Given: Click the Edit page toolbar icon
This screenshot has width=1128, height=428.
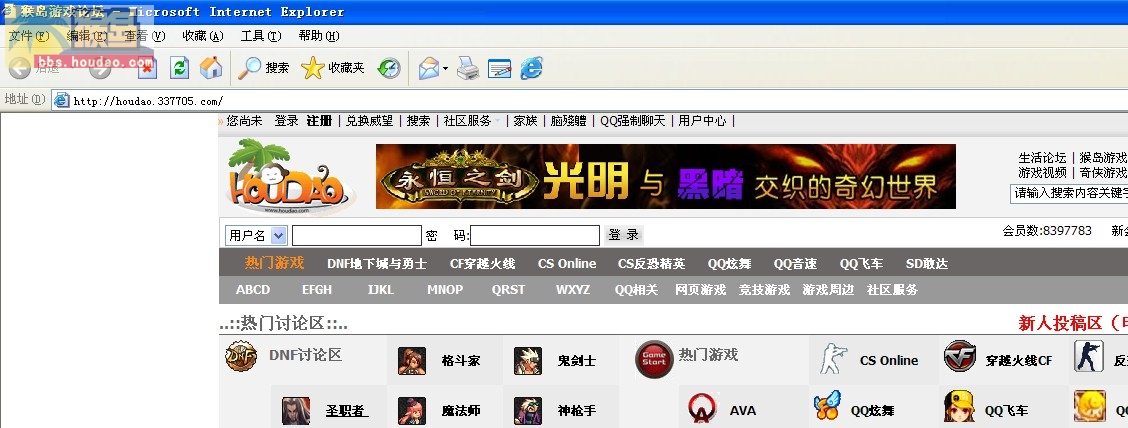Looking at the screenshot, I should click(x=499, y=68).
